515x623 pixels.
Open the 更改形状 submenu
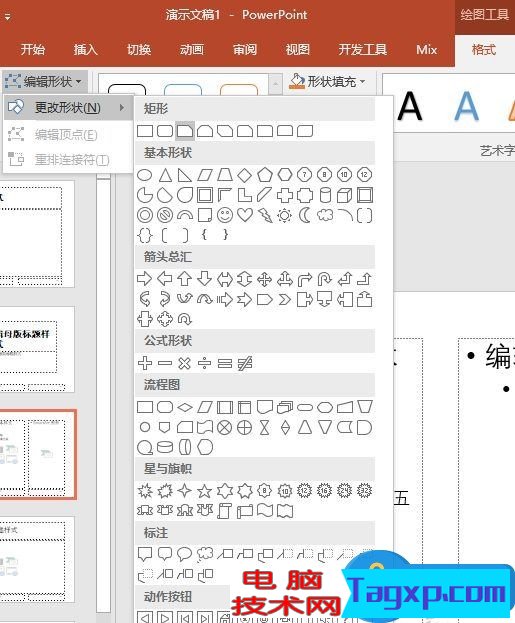point(68,108)
